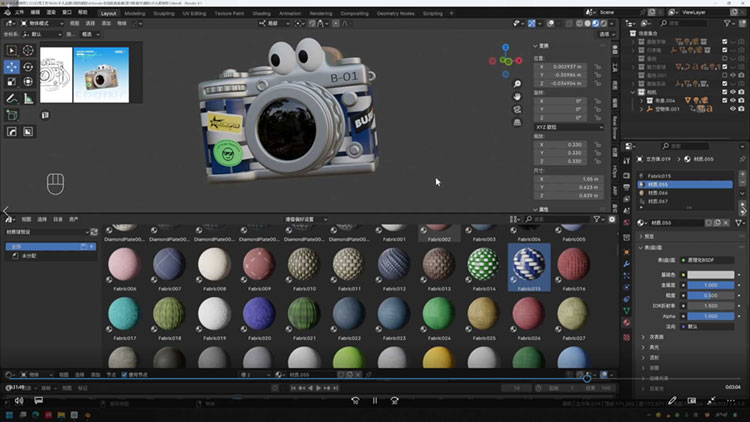This screenshot has height=422, width=750.
Task: Expand the 布料.004 tree item
Action: pos(642,100)
